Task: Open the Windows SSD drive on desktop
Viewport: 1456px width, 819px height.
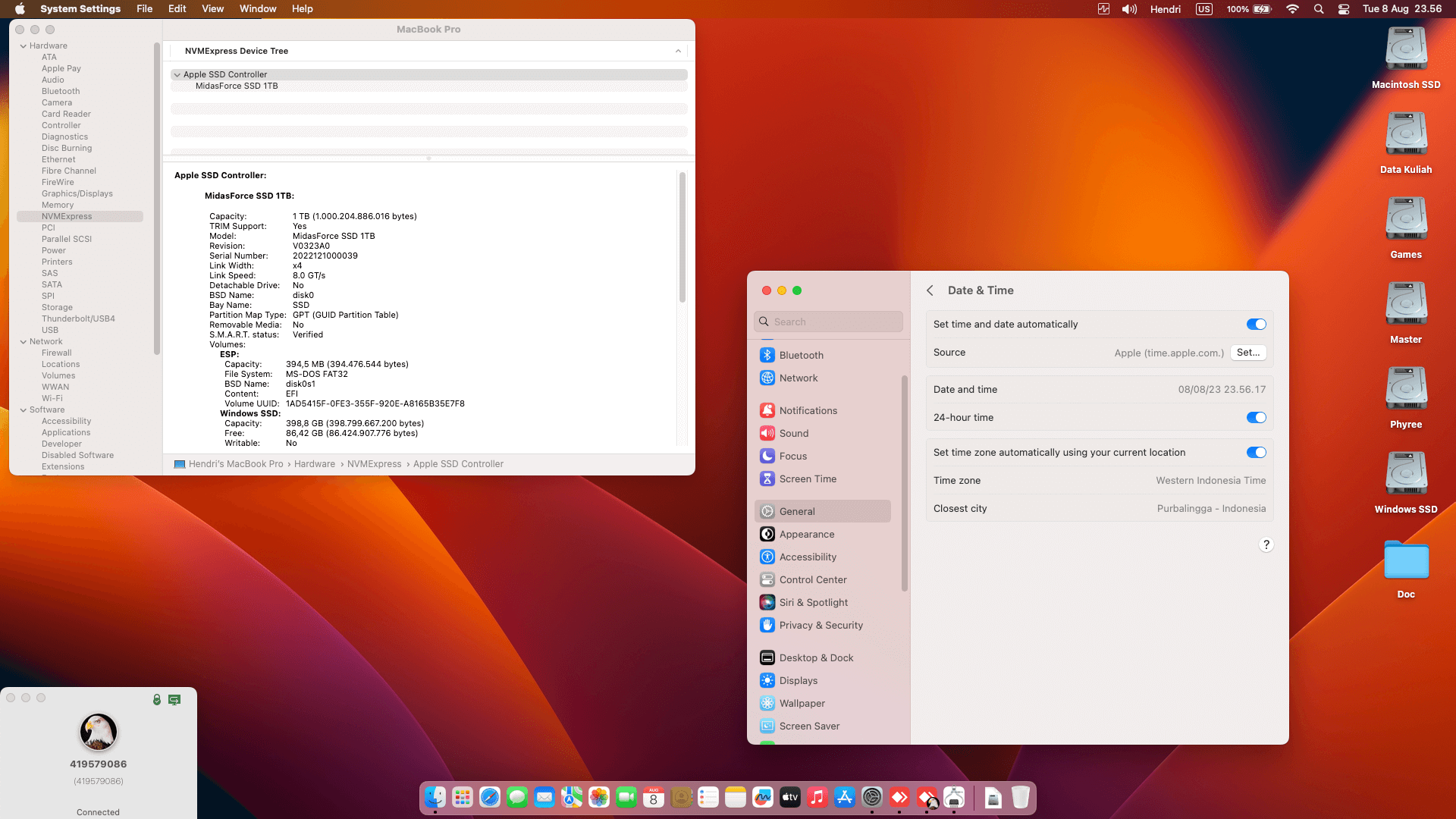Action: point(1406,482)
